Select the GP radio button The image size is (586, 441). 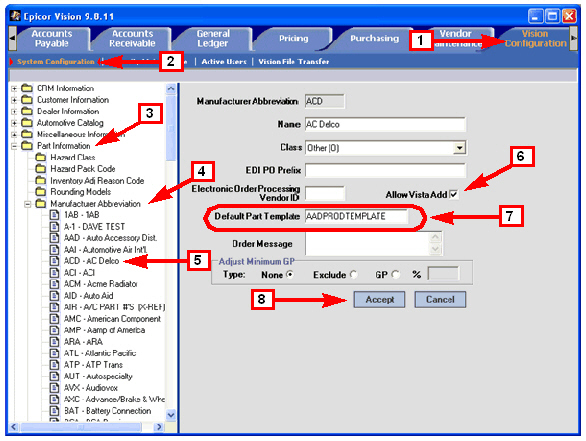(396, 275)
